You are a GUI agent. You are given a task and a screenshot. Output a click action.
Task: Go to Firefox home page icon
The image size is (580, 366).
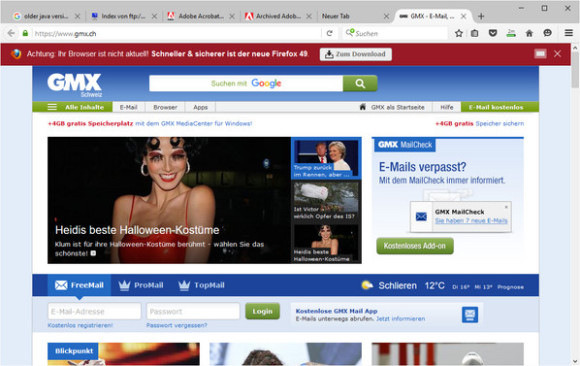[x=529, y=33]
